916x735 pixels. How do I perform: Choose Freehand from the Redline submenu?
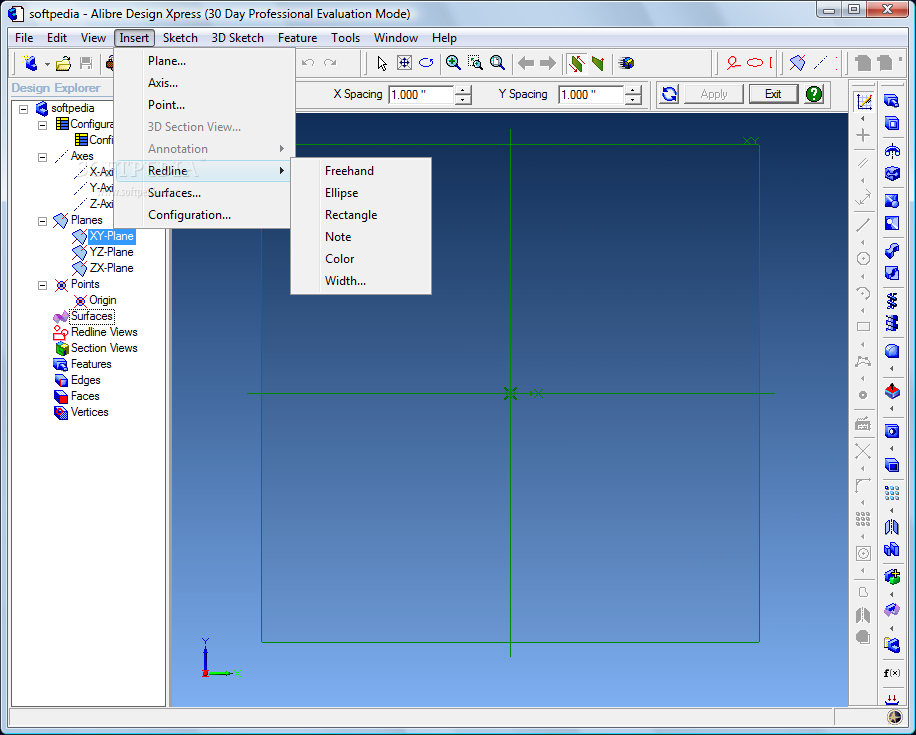tap(361, 171)
